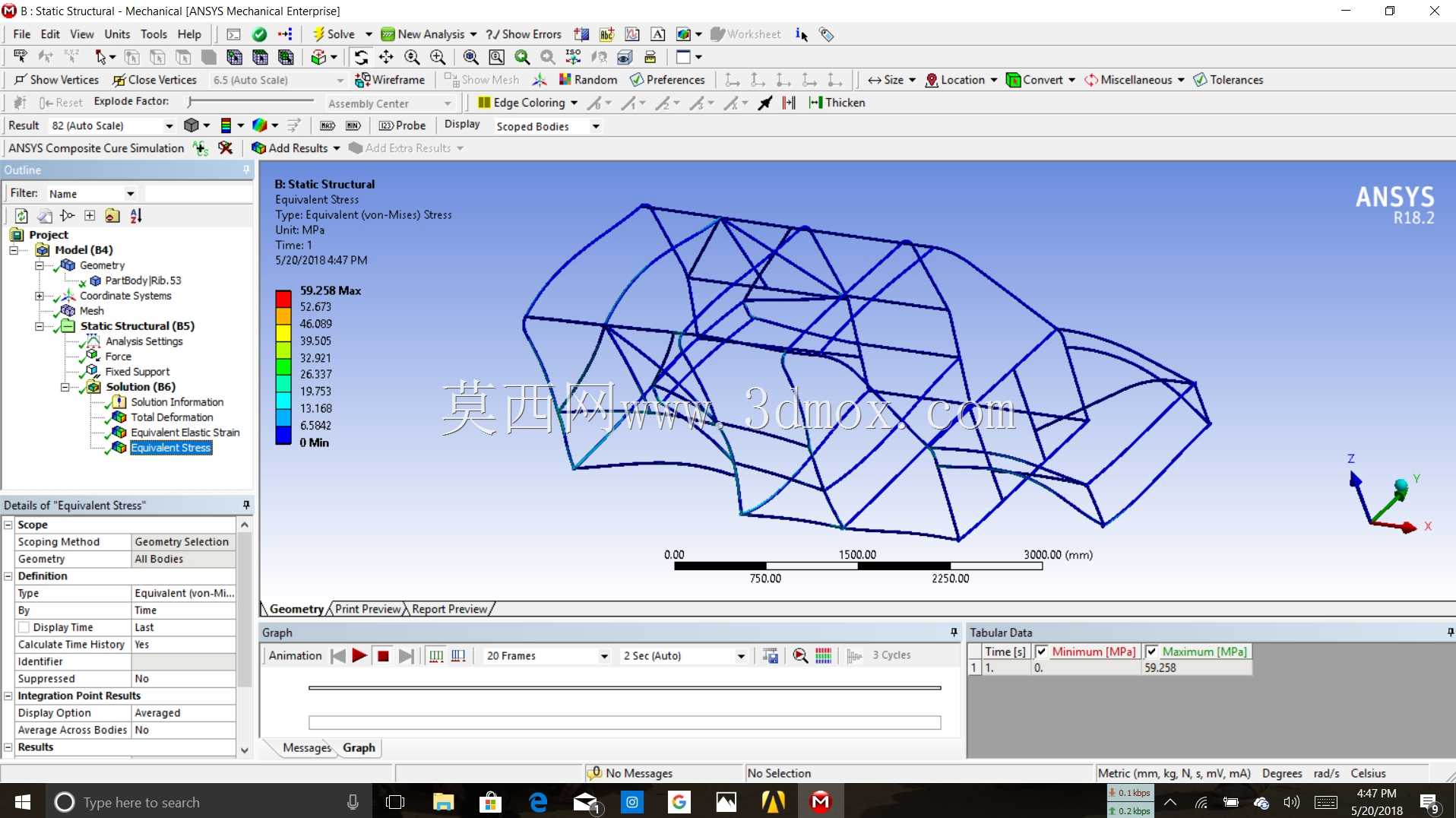Image resolution: width=1456 pixels, height=818 pixels.
Task: Open the Scoped Bodies display dropdown
Action: tap(596, 126)
